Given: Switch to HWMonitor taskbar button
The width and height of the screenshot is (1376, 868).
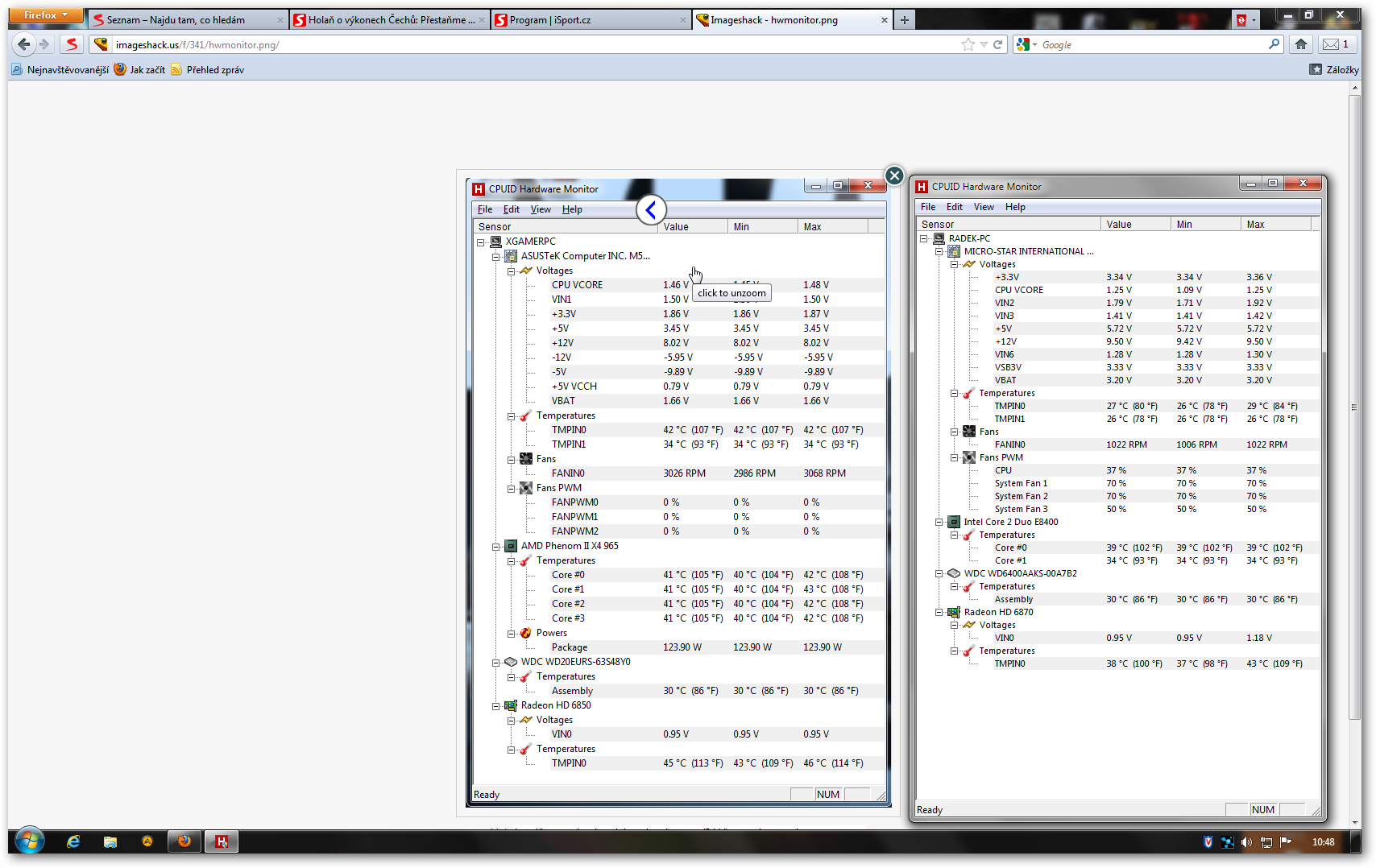Looking at the screenshot, I should click(222, 841).
